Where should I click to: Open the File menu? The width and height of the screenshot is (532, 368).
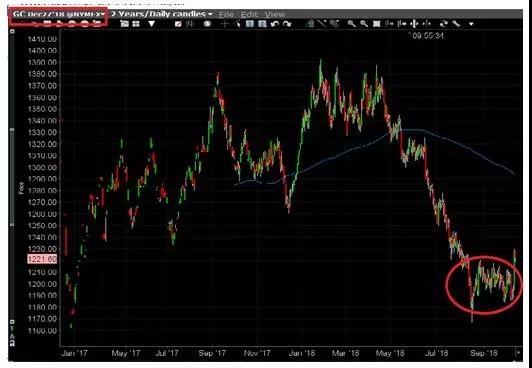[226, 15]
